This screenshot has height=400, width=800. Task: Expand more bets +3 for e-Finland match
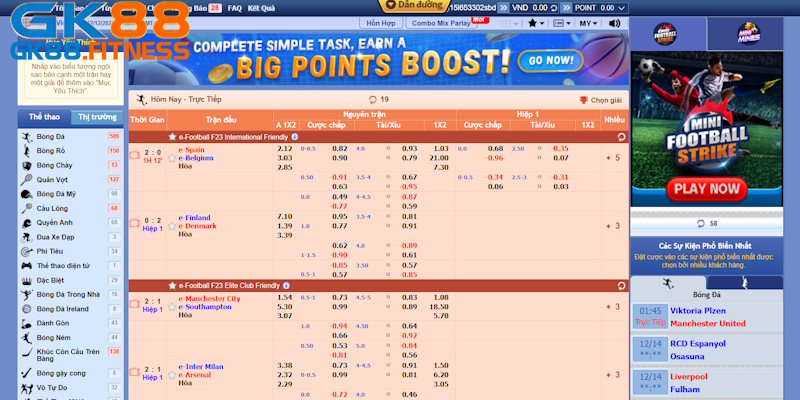click(x=613, y=226)
